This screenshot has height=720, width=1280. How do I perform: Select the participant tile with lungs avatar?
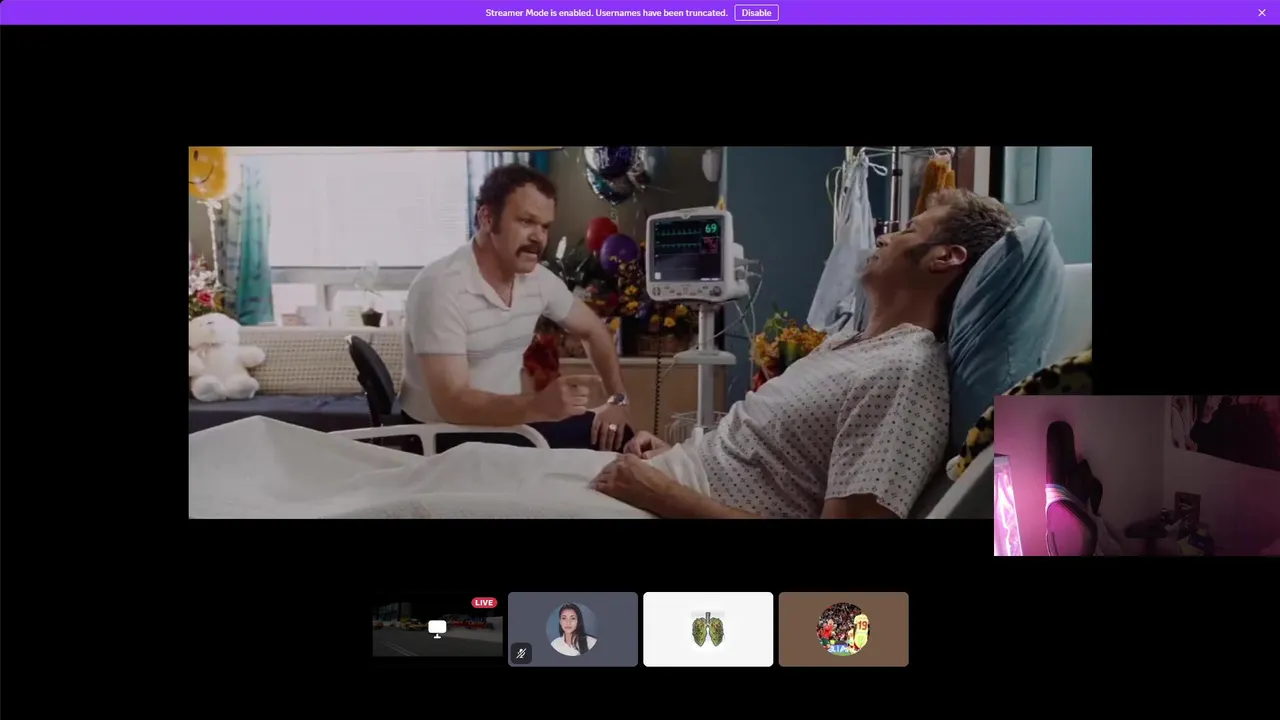[x=708, y=629]
